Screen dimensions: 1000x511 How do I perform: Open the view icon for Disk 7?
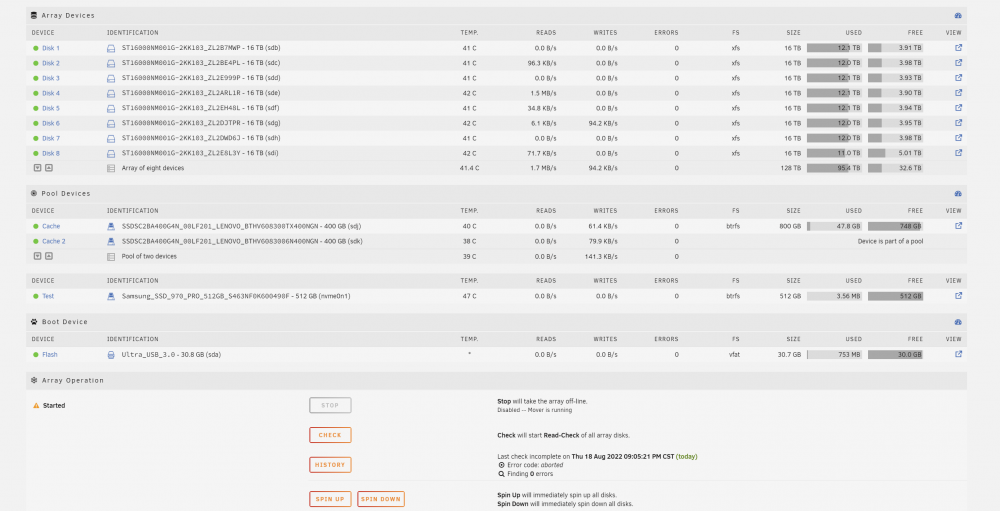click(x=958, y=138)
